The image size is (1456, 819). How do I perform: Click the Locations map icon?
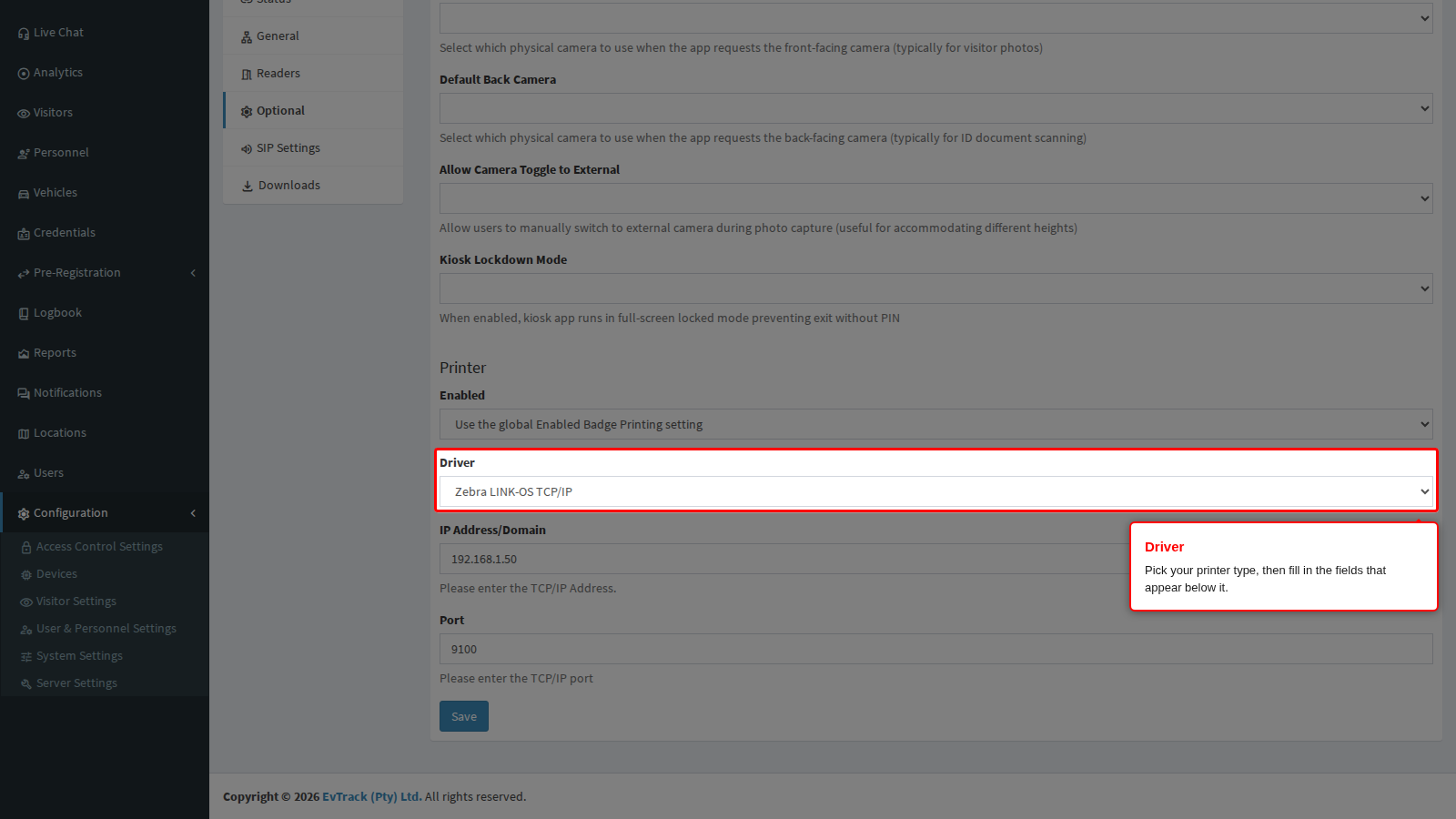tap(24, 434)
